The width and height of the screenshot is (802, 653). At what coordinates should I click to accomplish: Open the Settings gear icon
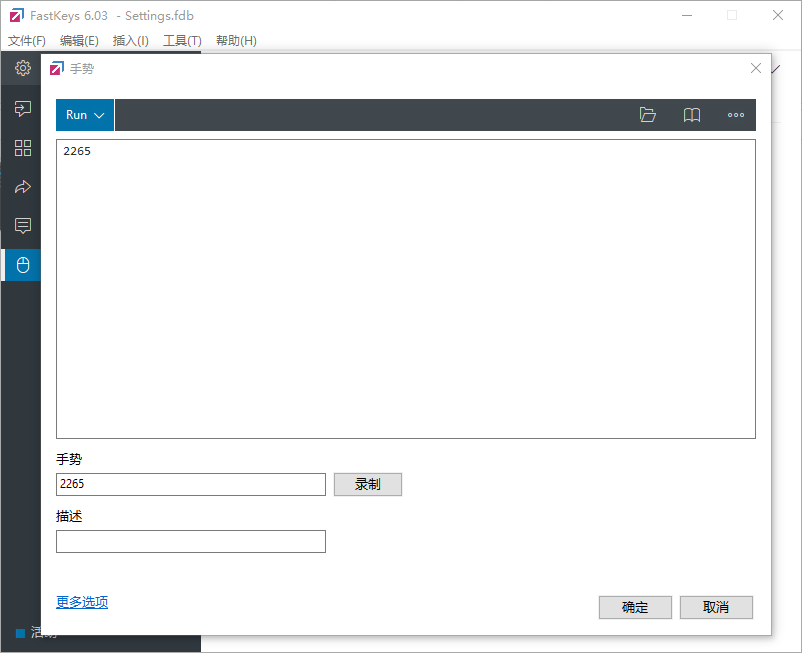[21, 68]
